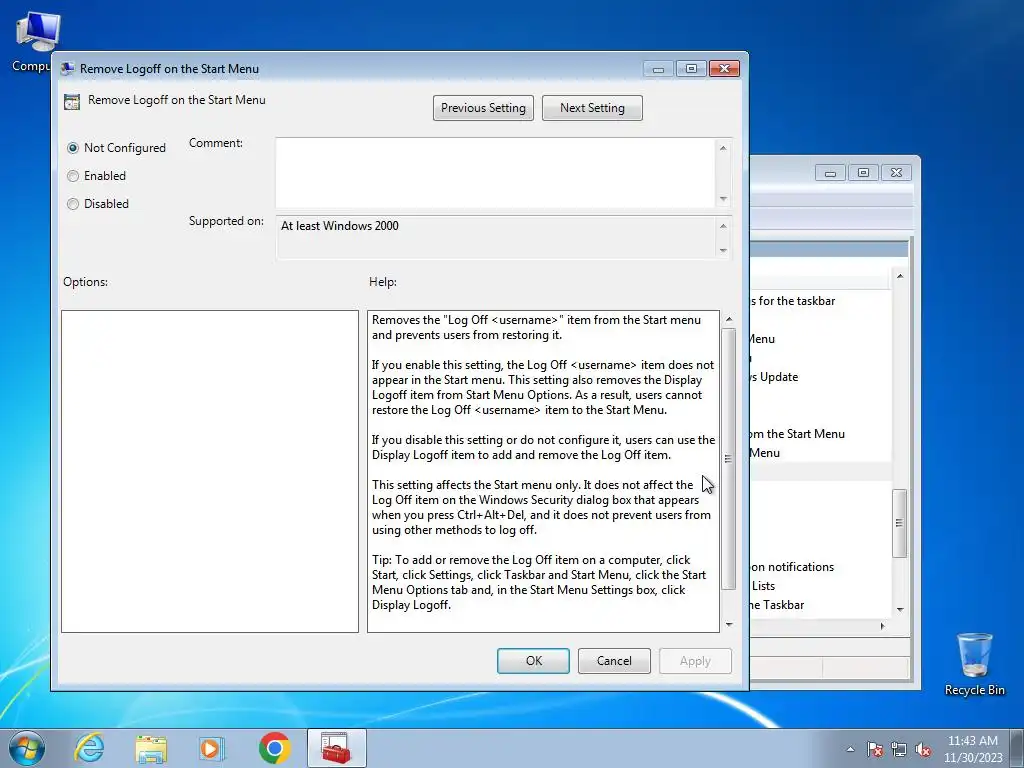
Task: Open the clock showing 11:43 AM
Action: pos(972,749)
